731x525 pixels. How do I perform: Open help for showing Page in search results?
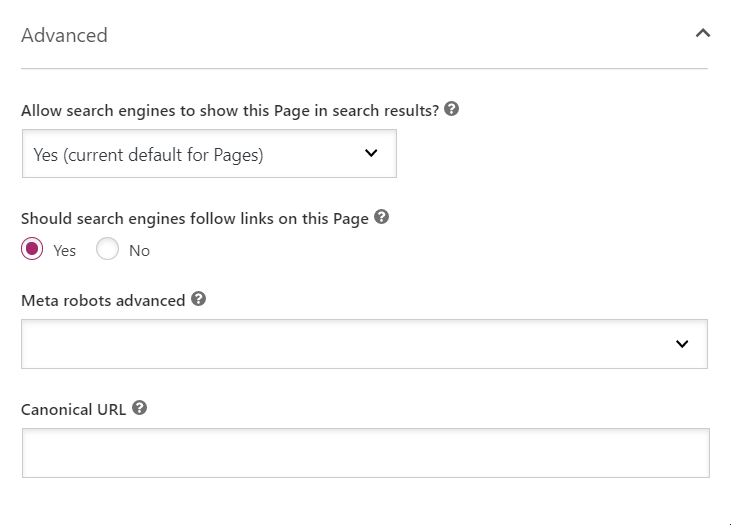(x=451, y=109)
